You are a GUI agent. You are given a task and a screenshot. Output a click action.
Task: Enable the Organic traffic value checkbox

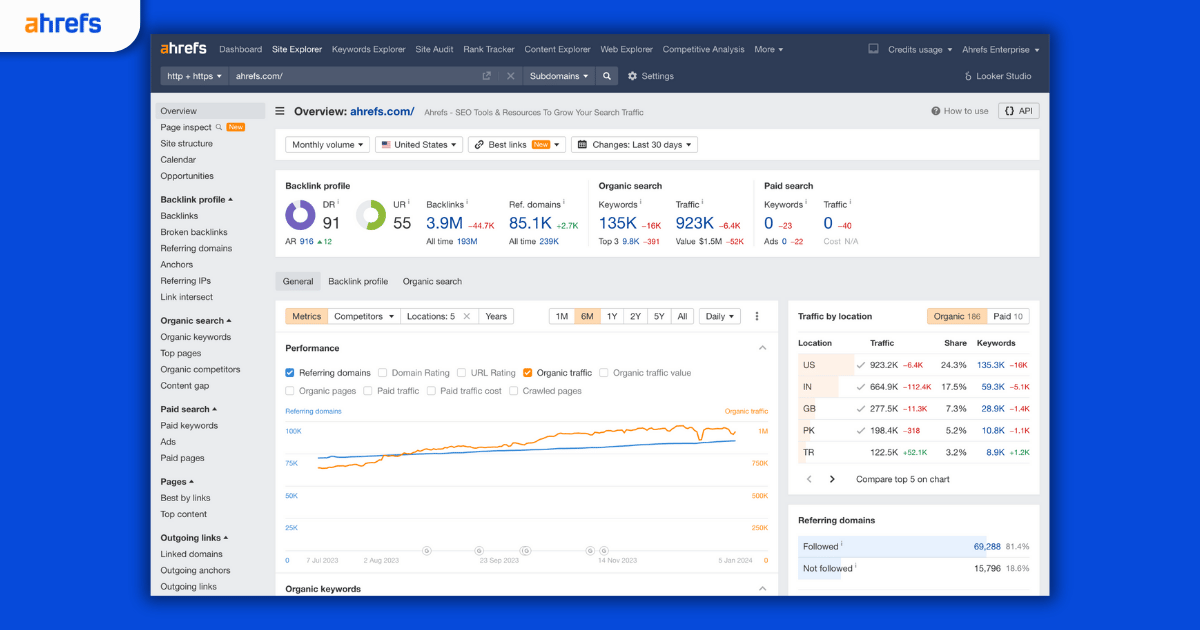[x=604, y=373]
